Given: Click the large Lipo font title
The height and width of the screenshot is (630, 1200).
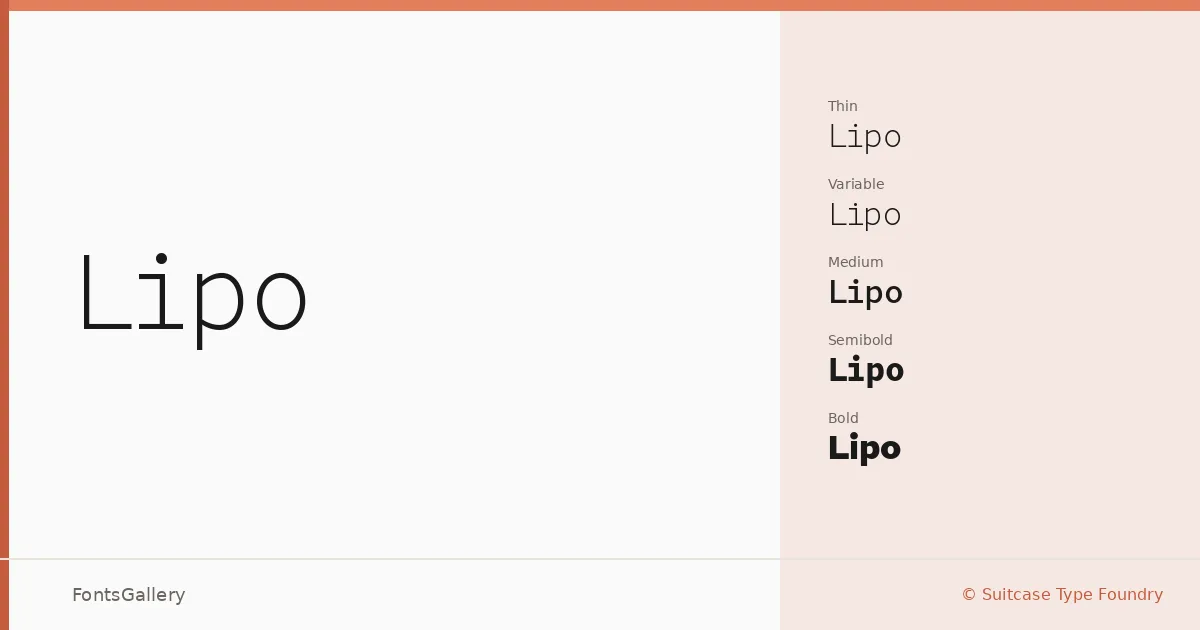Looking at the screenshot, I should click(193, 299).
